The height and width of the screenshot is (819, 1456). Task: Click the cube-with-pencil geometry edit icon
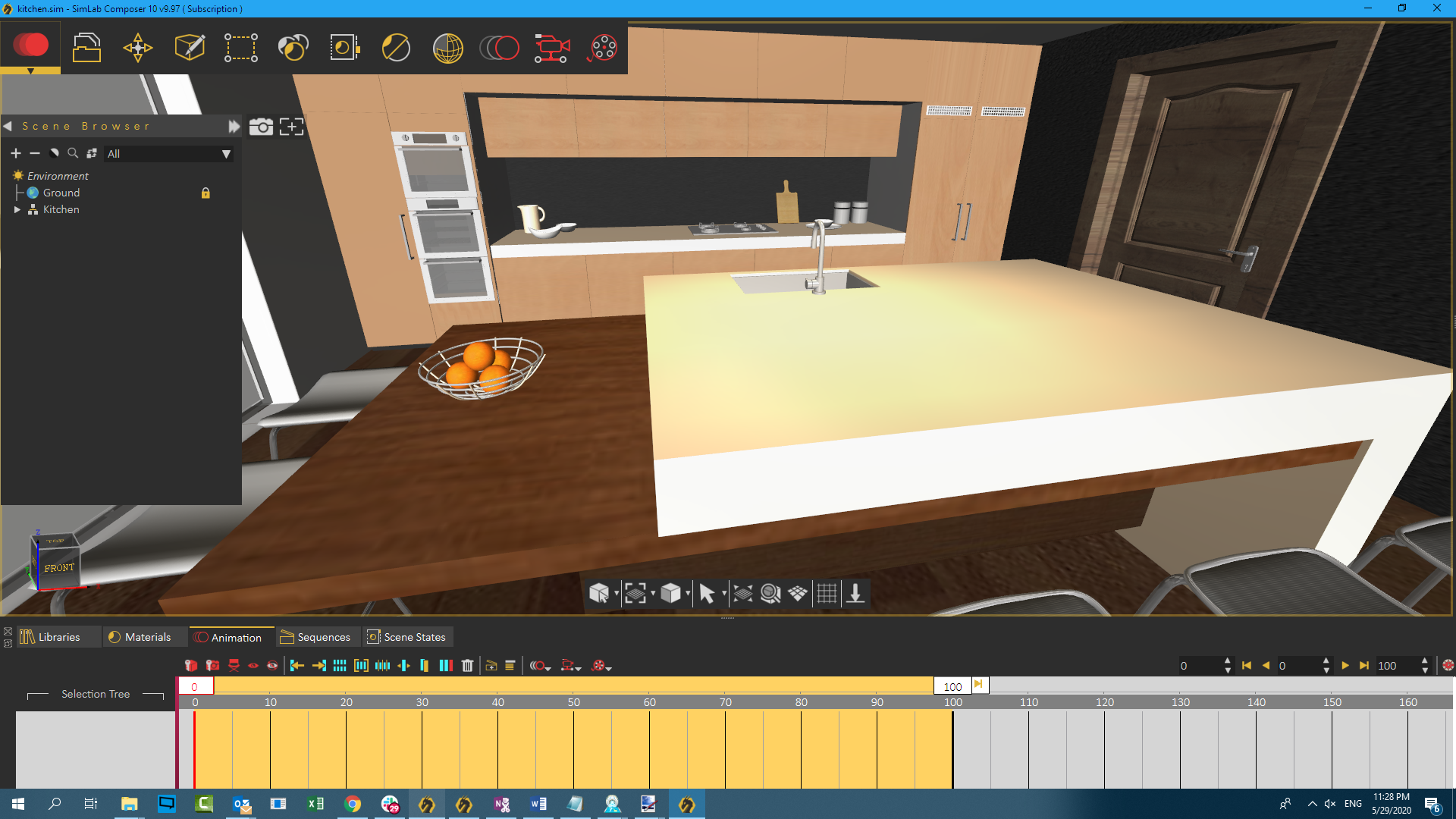point(190,47)
